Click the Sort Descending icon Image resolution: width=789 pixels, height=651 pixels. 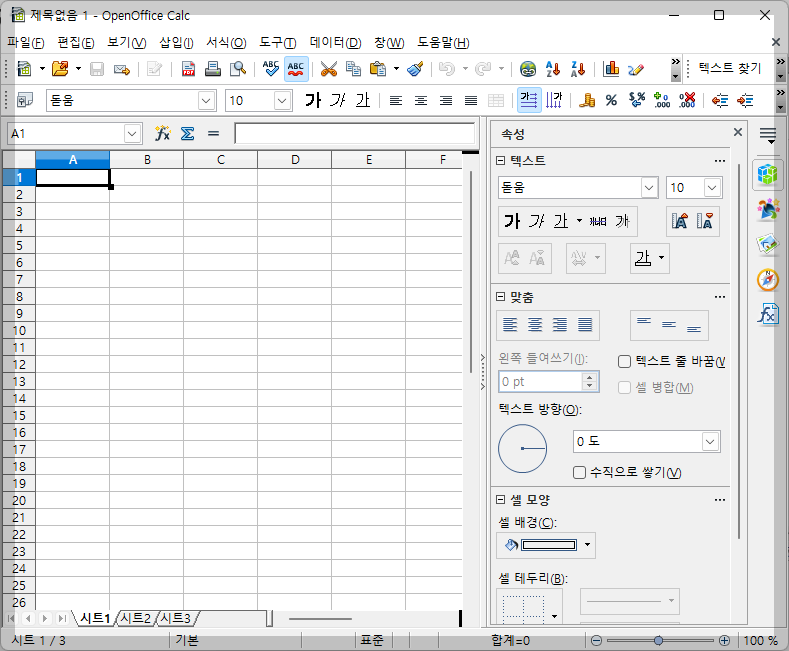coord(578,68)
